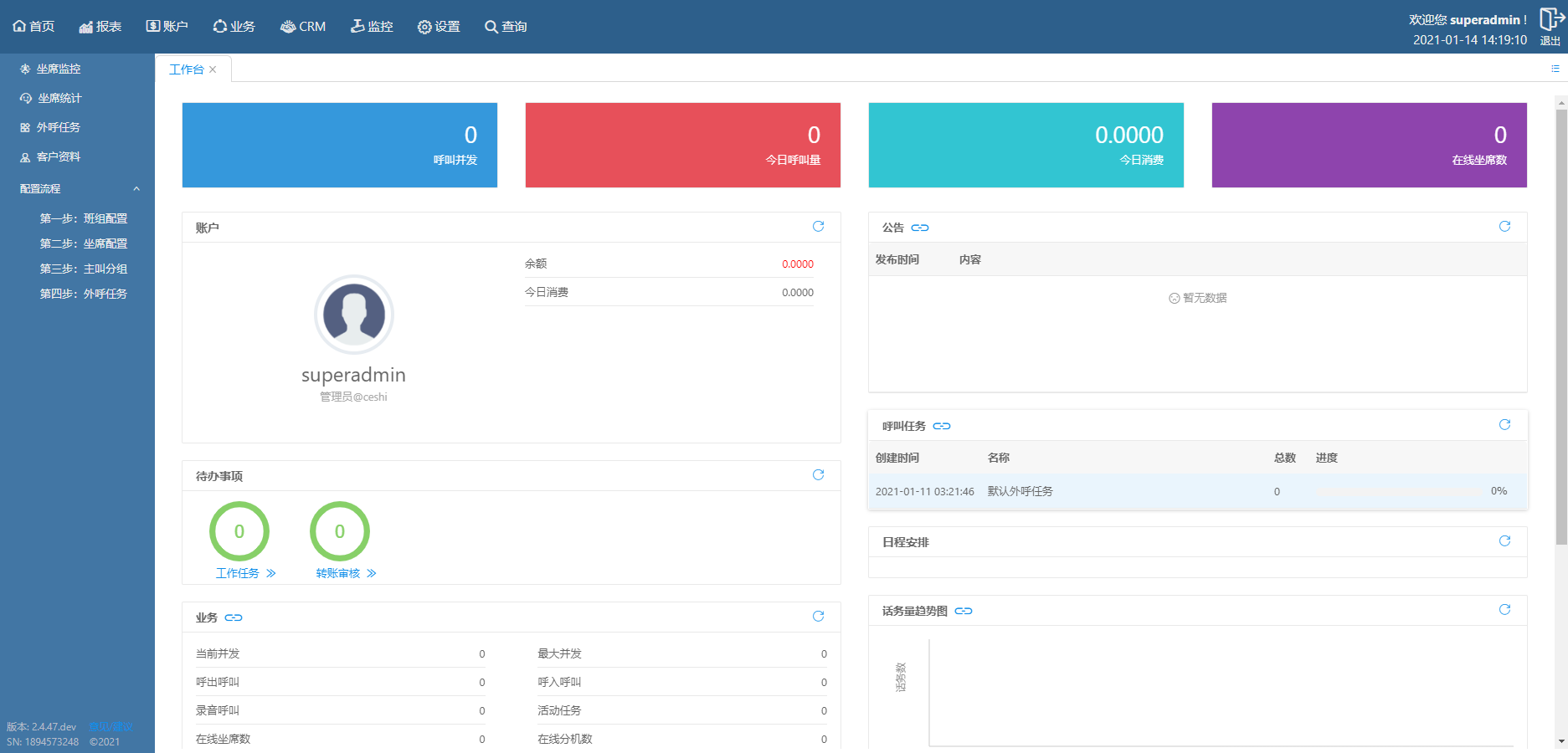Click the superadmin avatar image
1568x753 pixels.
[353, 315]
